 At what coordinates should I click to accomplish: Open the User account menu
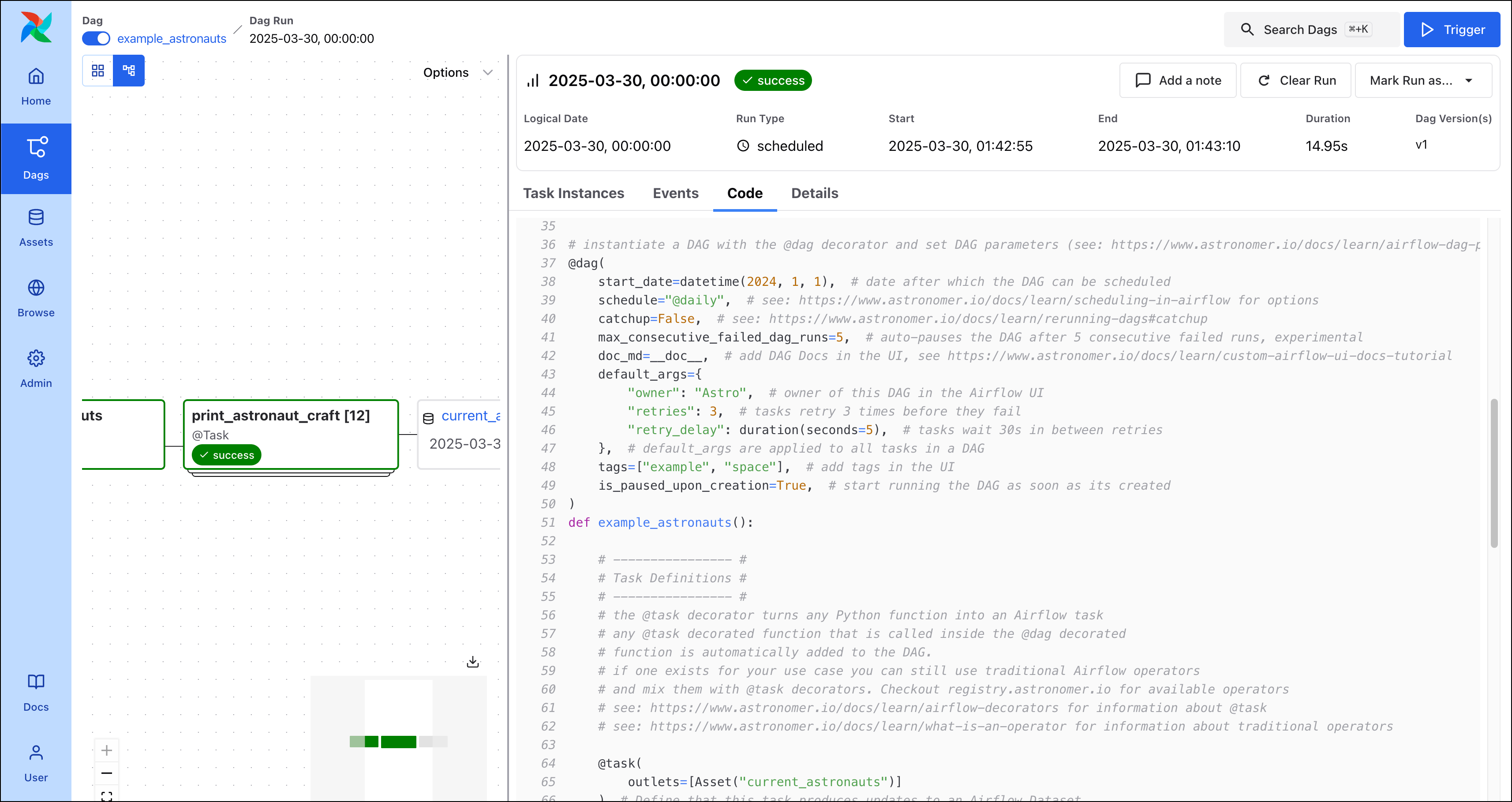click(36, 762)
